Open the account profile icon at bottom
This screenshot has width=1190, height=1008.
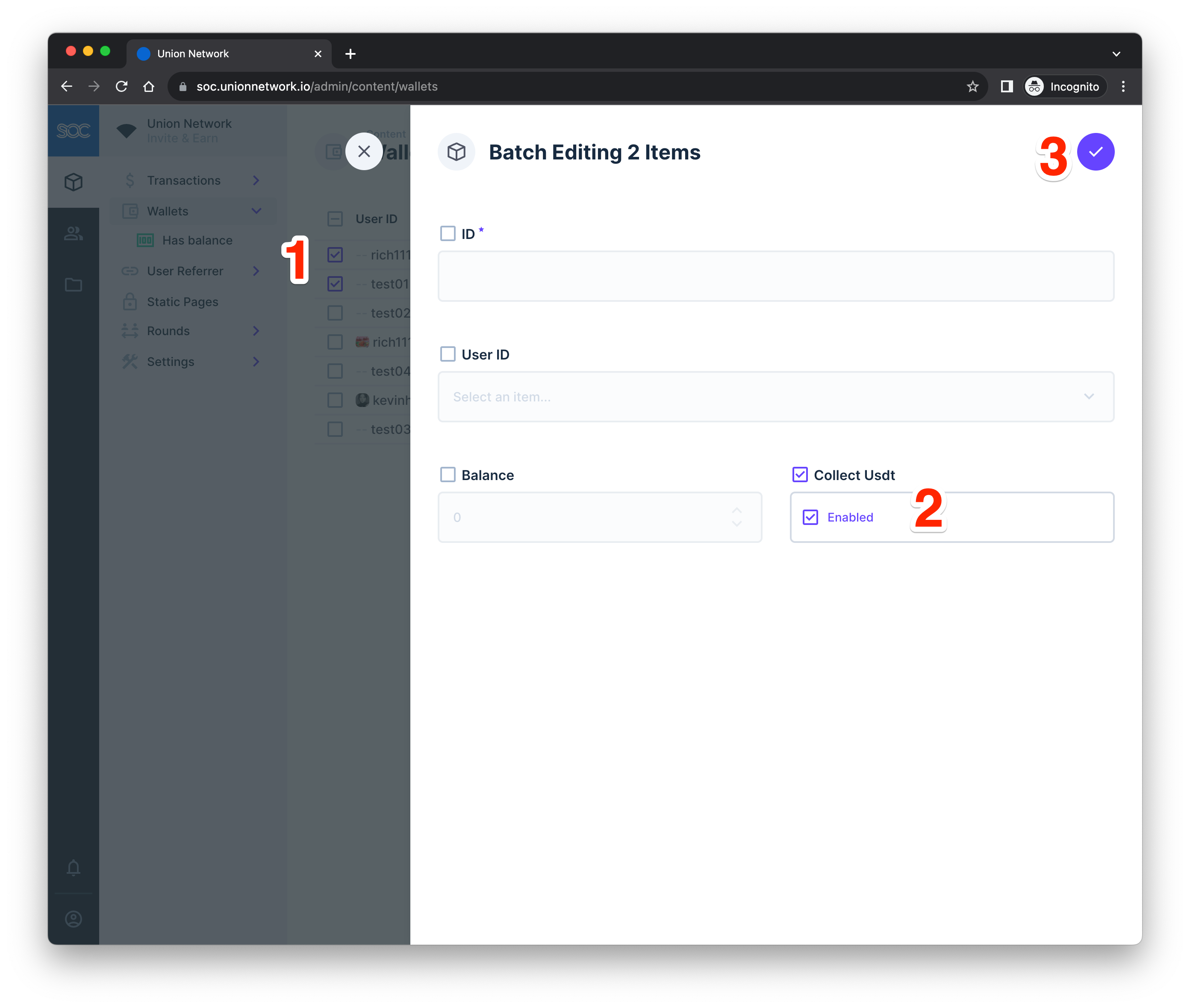[73, 920]
